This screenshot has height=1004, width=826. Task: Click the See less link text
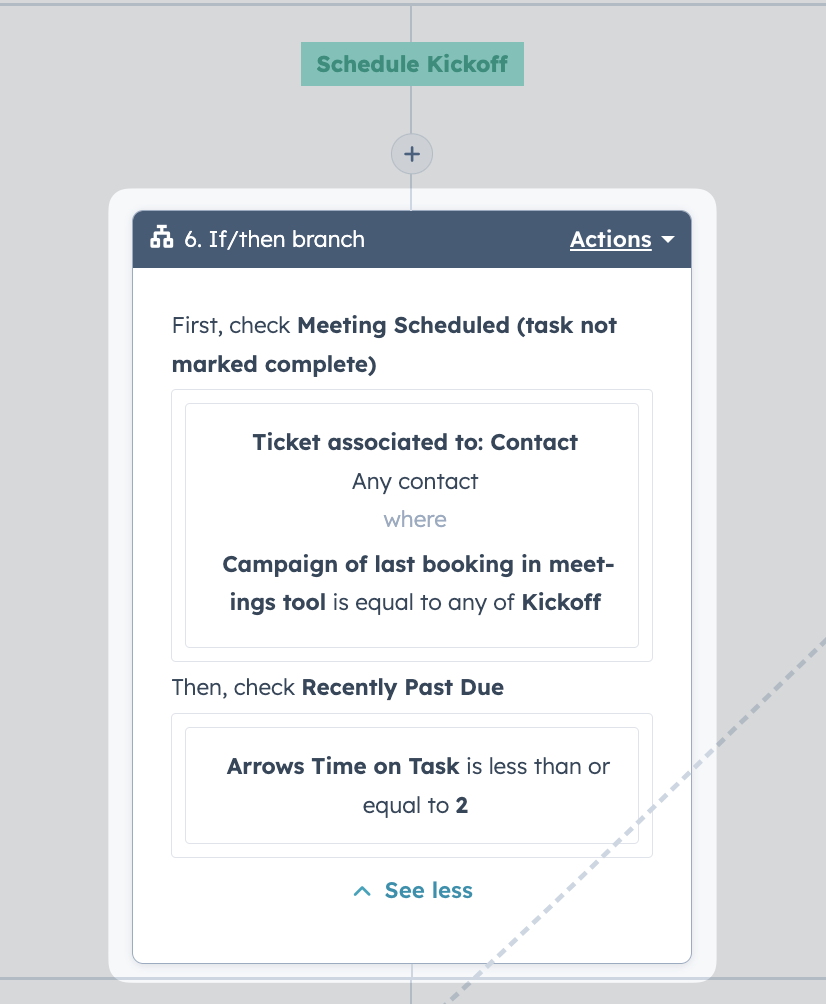coord(428,891)
